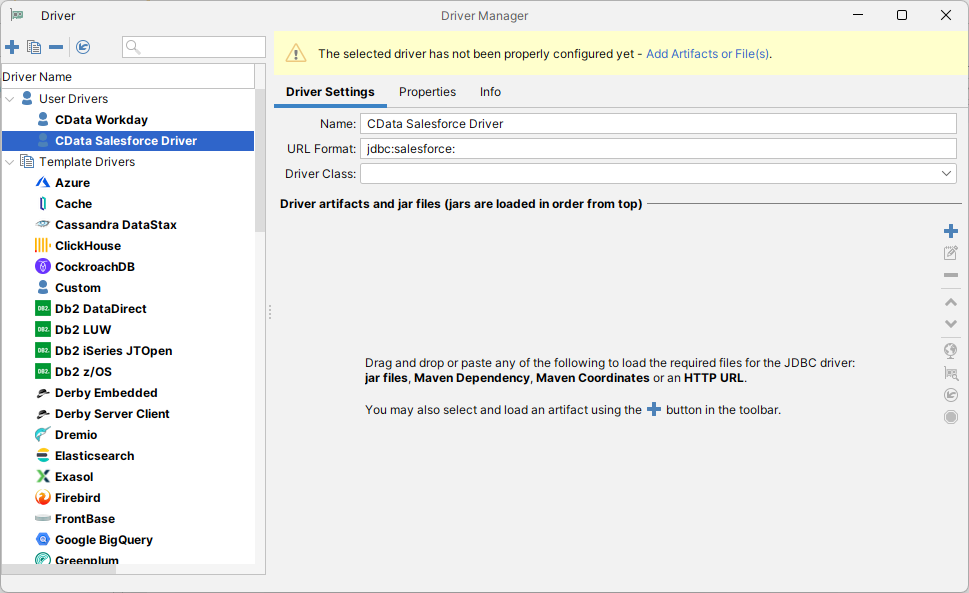Click the edit artifact pencil icon

click(x=950, y=254)
